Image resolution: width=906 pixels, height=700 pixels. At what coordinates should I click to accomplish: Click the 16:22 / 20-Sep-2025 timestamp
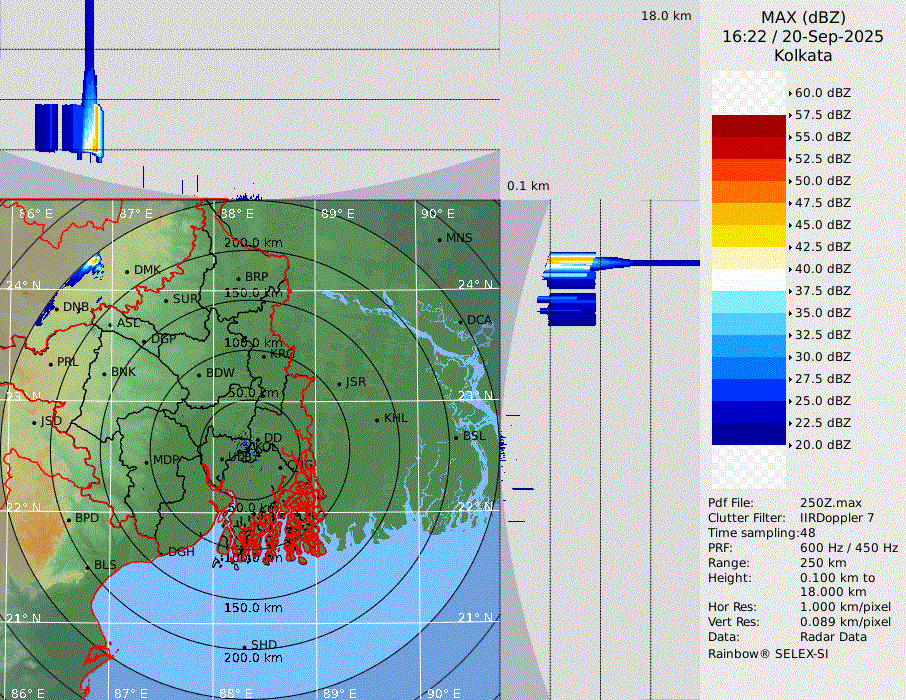pyautogui.click(x=803, y=36)
